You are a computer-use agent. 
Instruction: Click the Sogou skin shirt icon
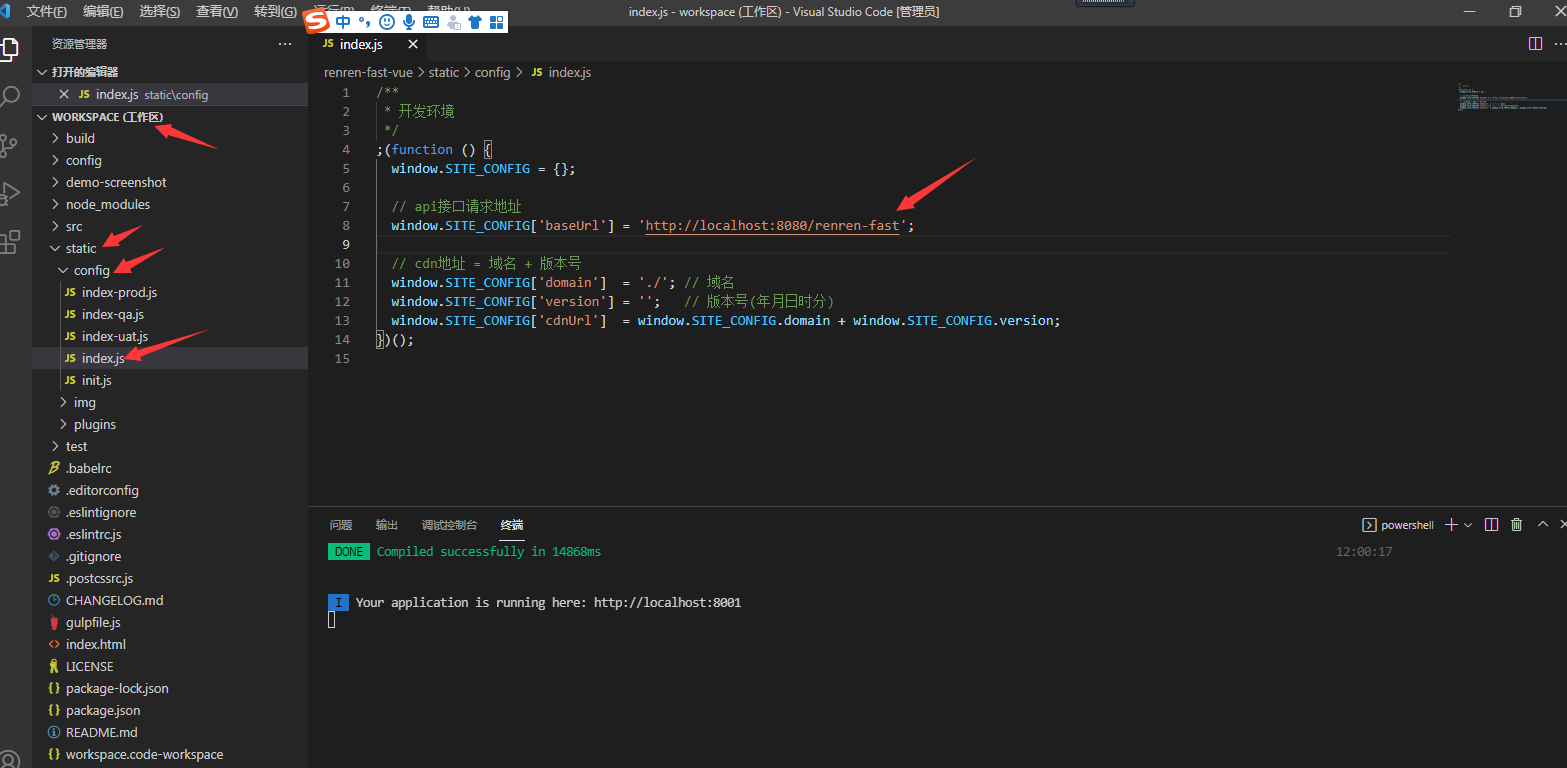475,21
